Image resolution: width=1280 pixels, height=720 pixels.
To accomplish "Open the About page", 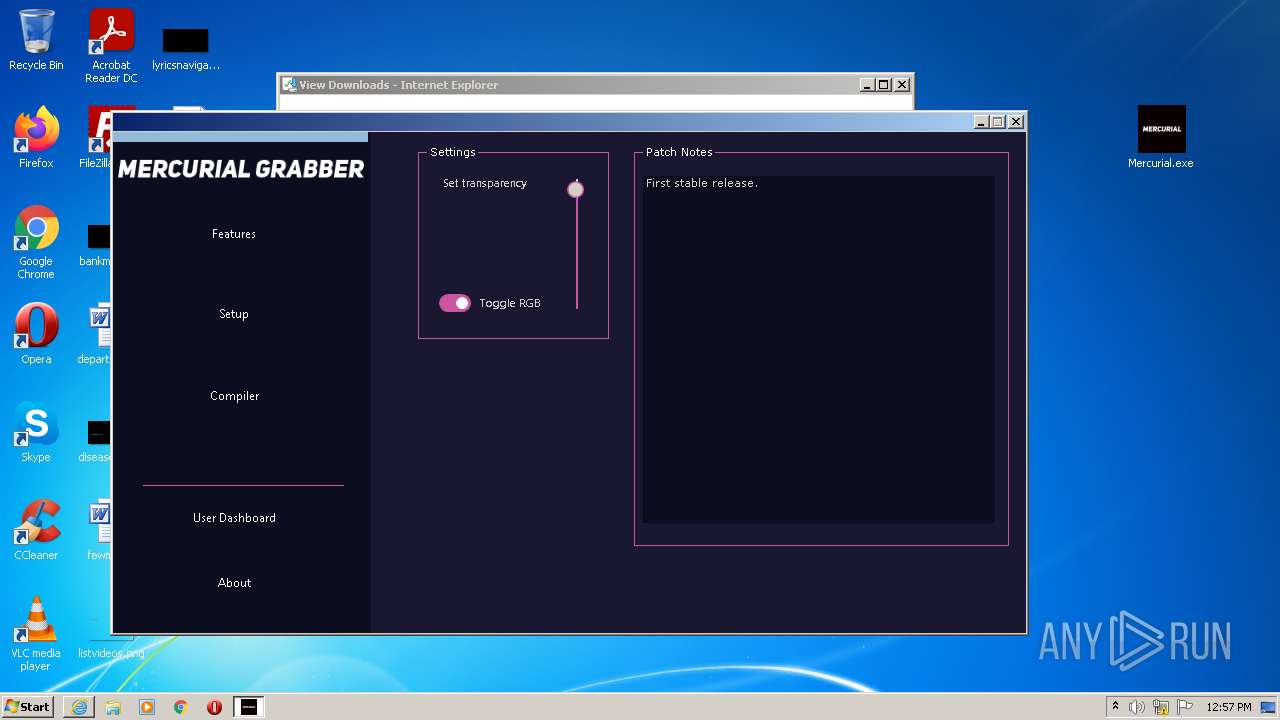I will (234, 583).
